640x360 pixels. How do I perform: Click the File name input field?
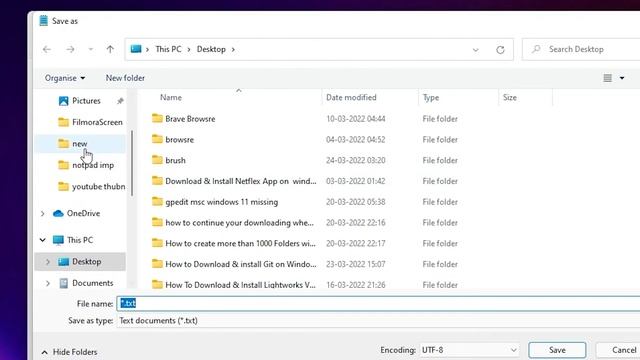378,303
